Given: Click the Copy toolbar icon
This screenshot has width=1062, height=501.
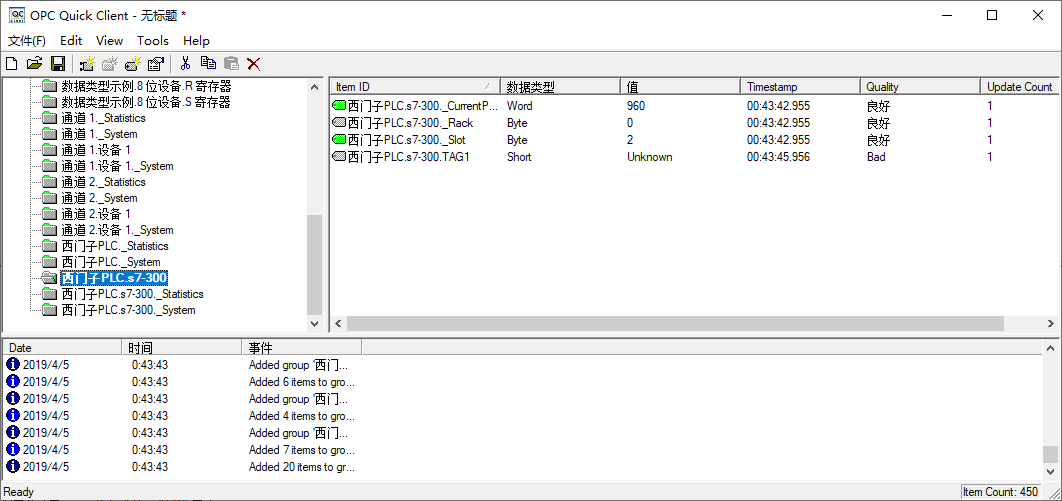Looking at the screenshot, I should coord(208,64).
